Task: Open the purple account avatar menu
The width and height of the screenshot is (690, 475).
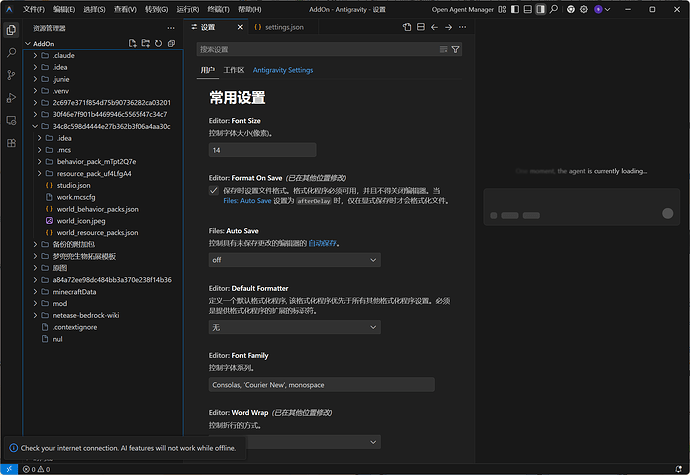Action: (x=602, y=9)
